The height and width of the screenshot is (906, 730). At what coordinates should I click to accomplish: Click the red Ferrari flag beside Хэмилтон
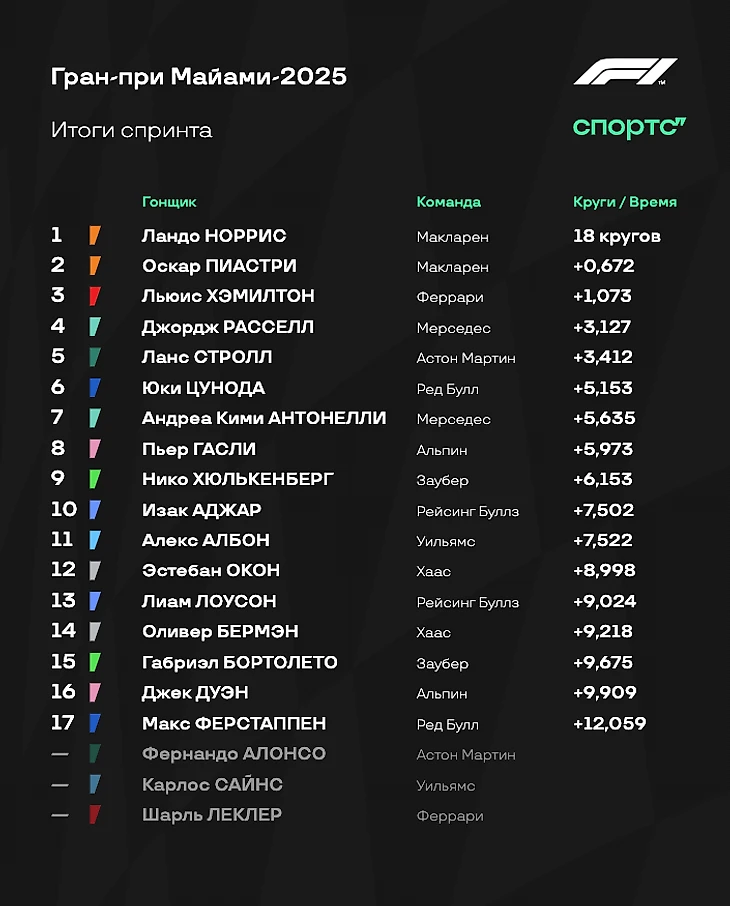[x=94, y=296]
